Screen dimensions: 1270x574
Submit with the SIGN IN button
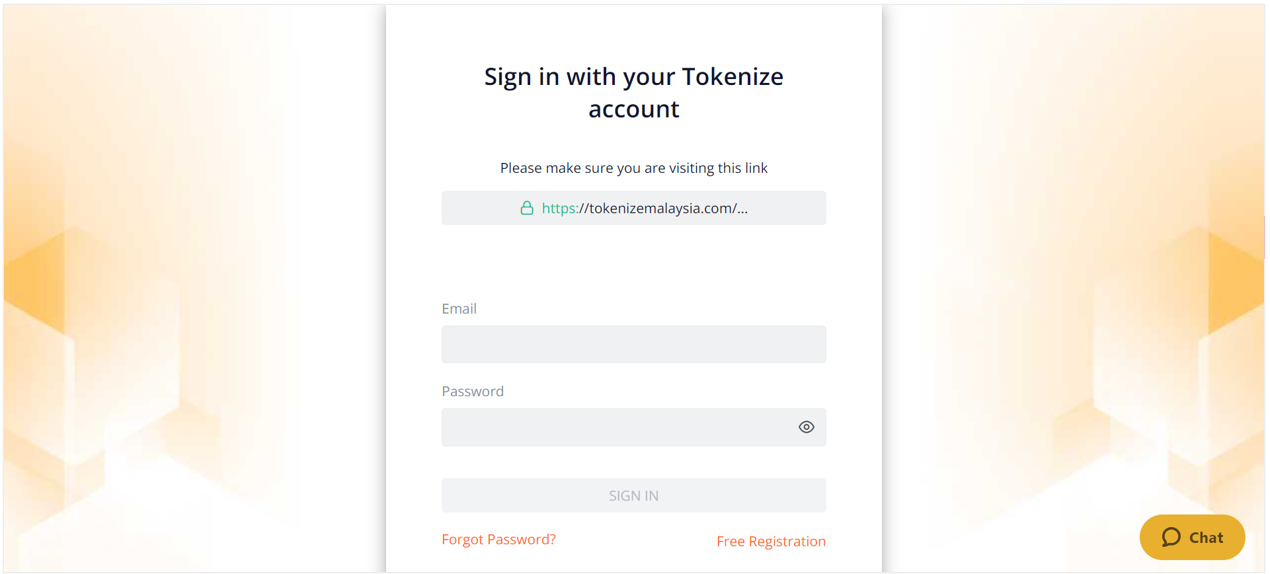pos(634,496)
